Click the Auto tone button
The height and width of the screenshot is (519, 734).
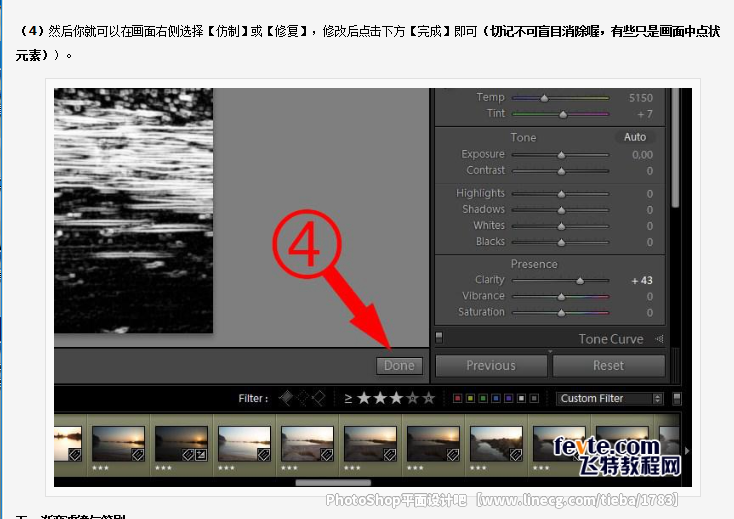[x=635, y=137]
